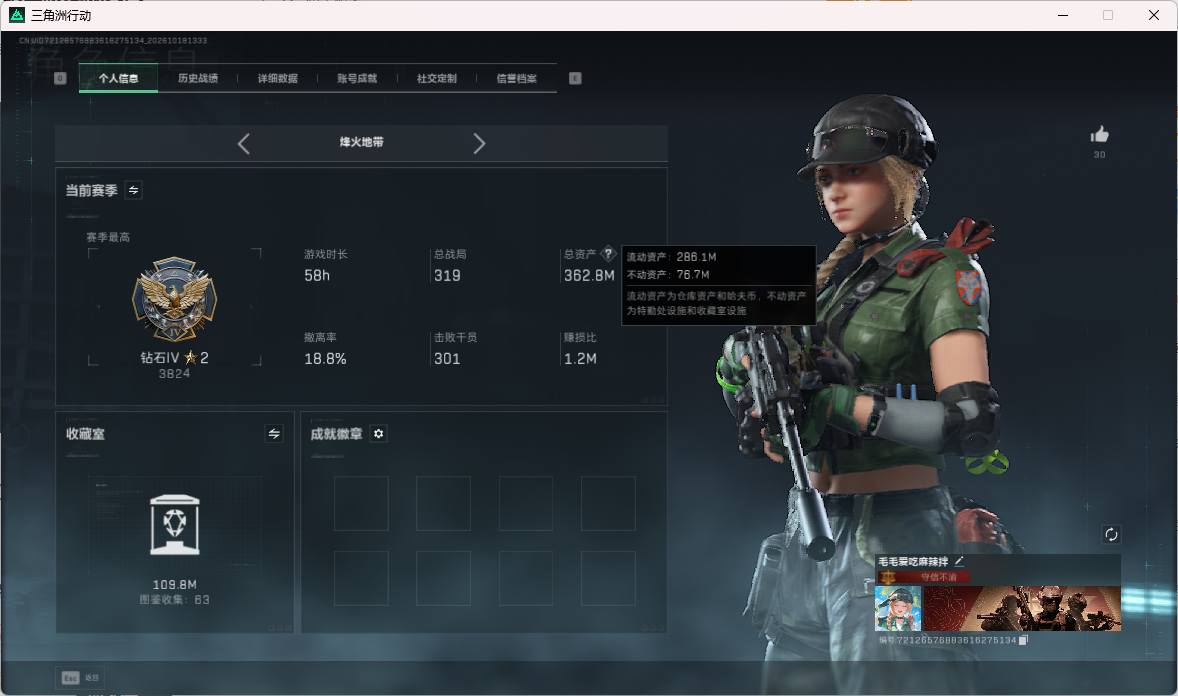Copy the player ID number with the copy icon
Viewport: 1178px width, 696px height.
point(1023,640)
